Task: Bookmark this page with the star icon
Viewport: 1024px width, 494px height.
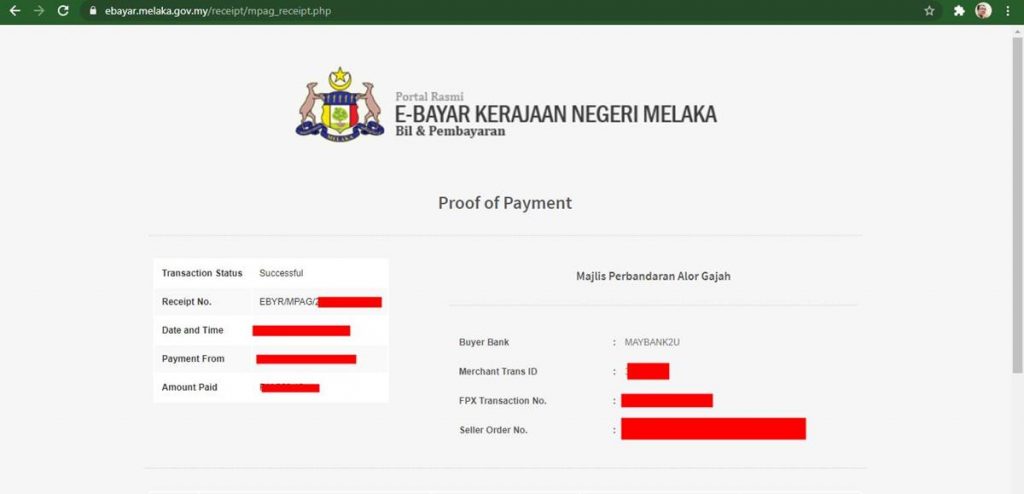Action: [929, 11]
